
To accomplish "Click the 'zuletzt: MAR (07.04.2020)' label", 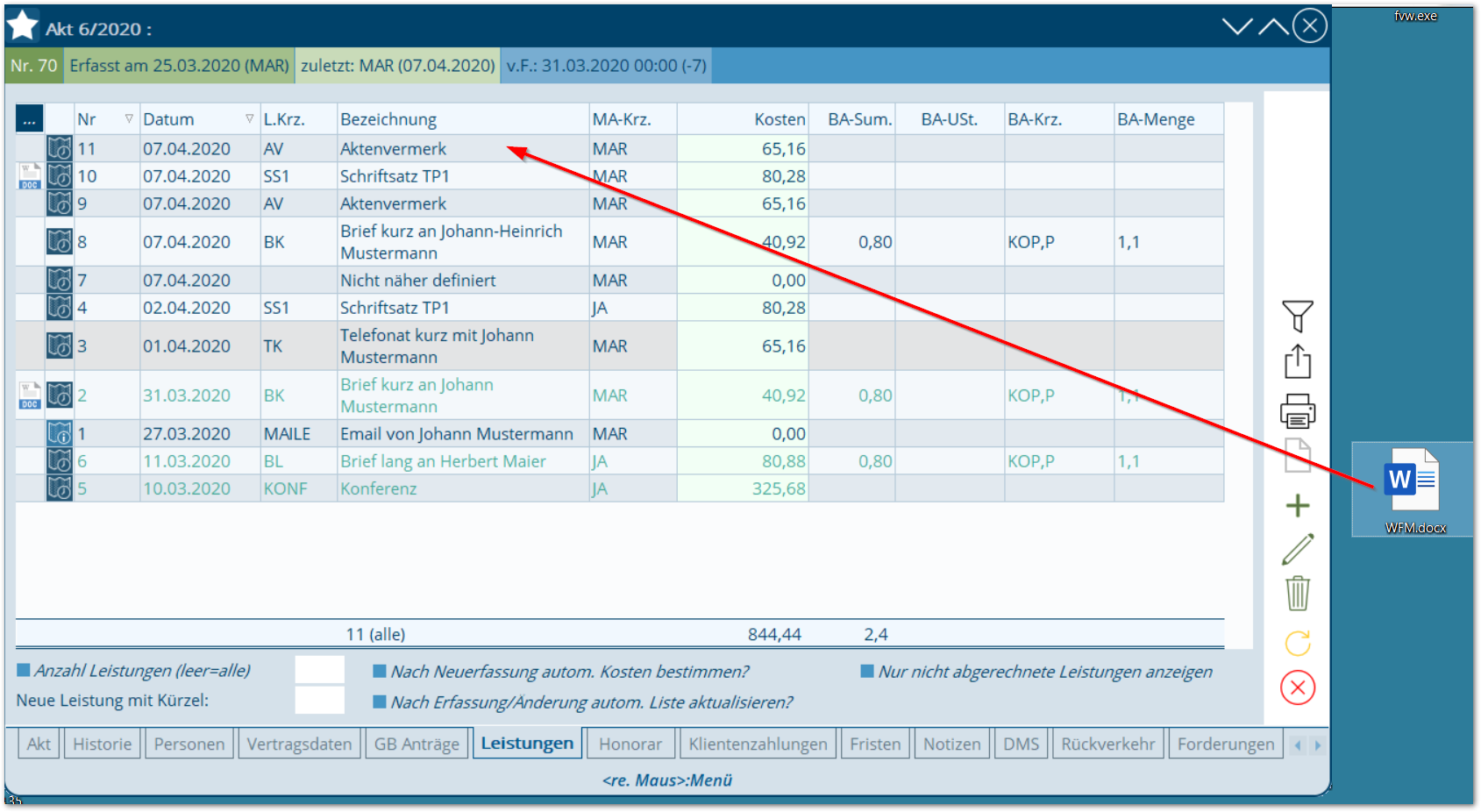I will (398, 66).
